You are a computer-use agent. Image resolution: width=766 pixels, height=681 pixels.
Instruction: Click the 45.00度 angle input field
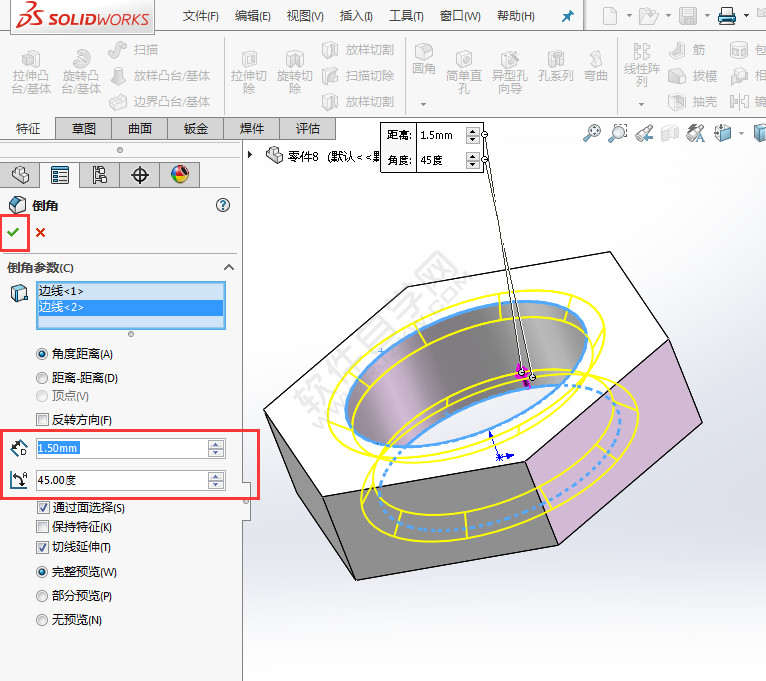123,480
